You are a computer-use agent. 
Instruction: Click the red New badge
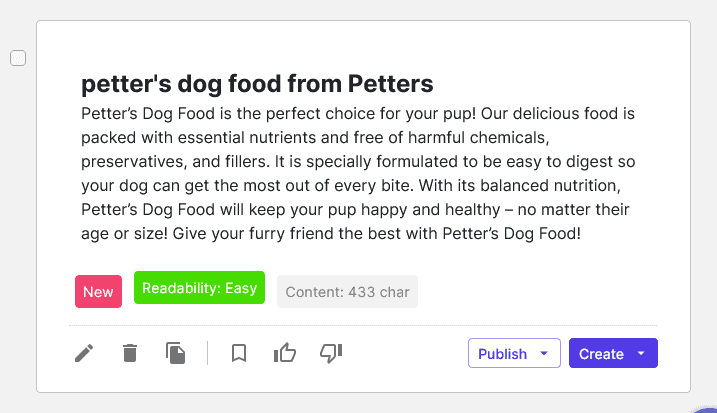coord(98,292)
